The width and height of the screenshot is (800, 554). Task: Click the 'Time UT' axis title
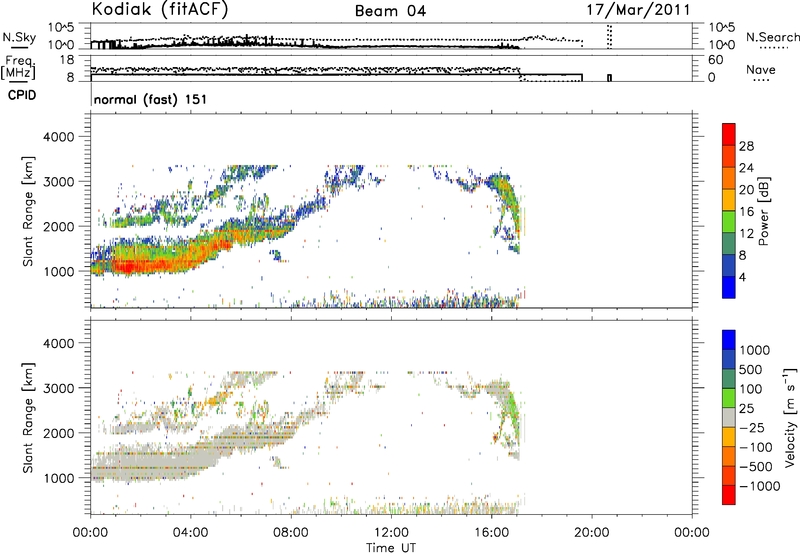(391, 548)
